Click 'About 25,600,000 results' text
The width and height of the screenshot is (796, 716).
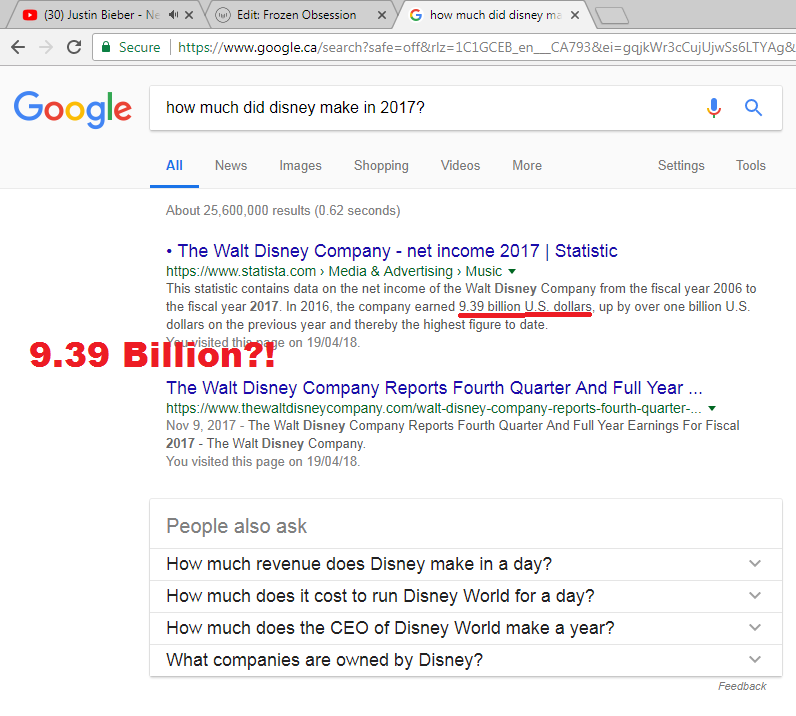(238, 210)
